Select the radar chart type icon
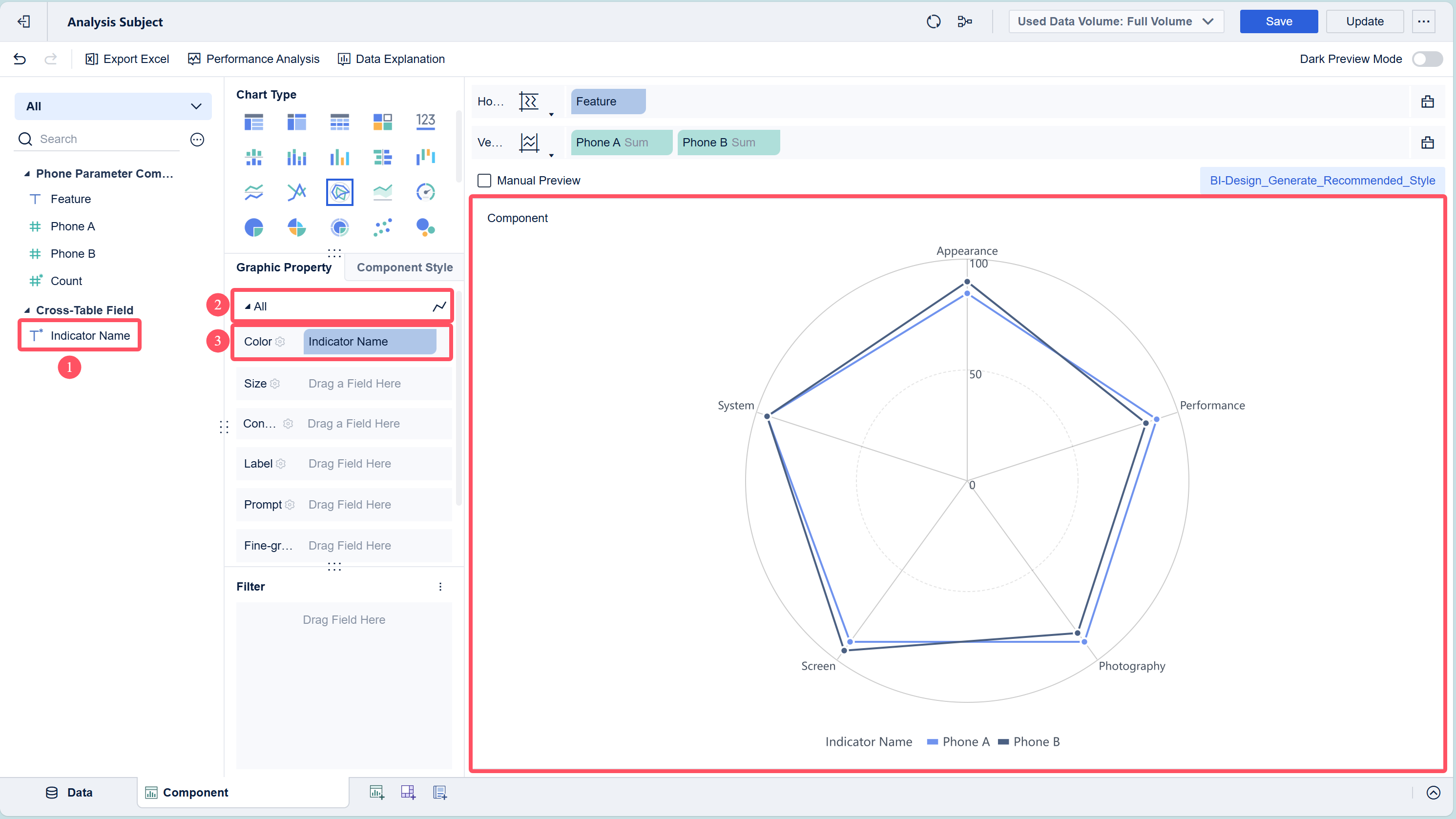Viewport: 1456px width, 819px height. (x=339, y=192)
